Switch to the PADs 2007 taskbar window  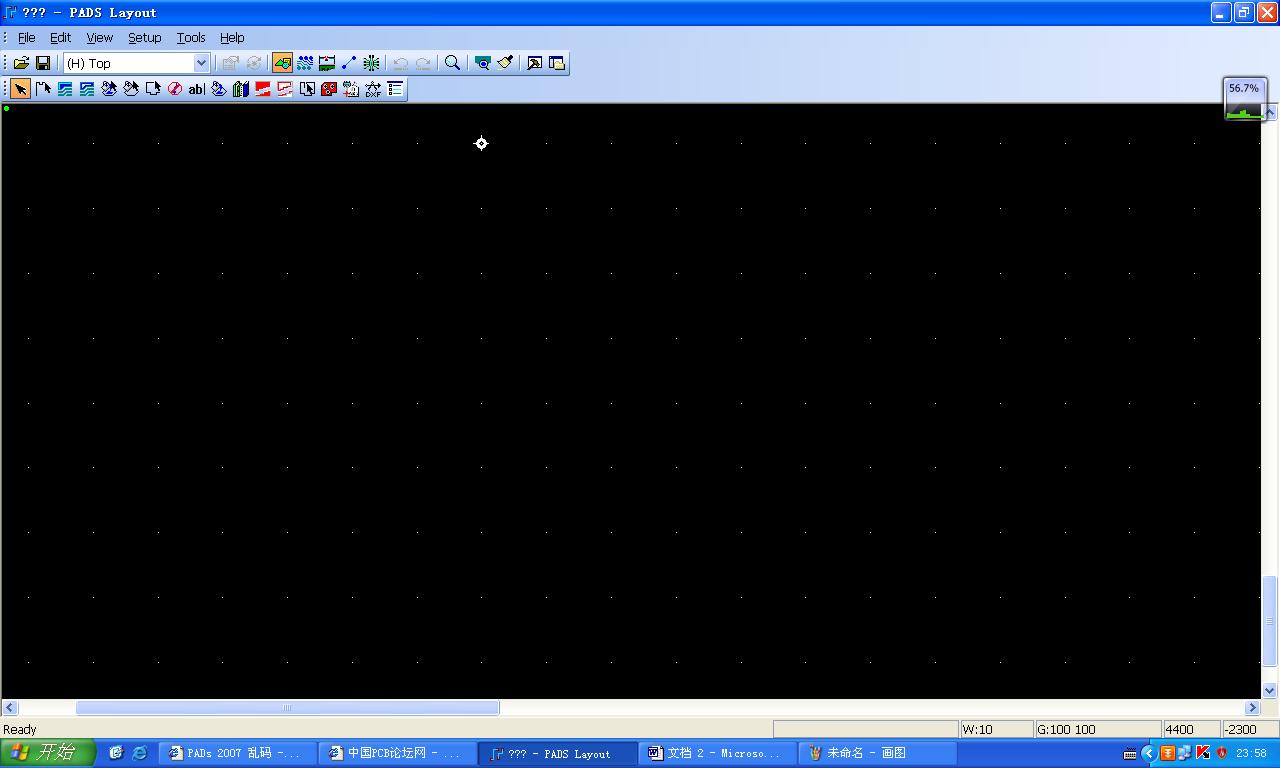(239, 753)
